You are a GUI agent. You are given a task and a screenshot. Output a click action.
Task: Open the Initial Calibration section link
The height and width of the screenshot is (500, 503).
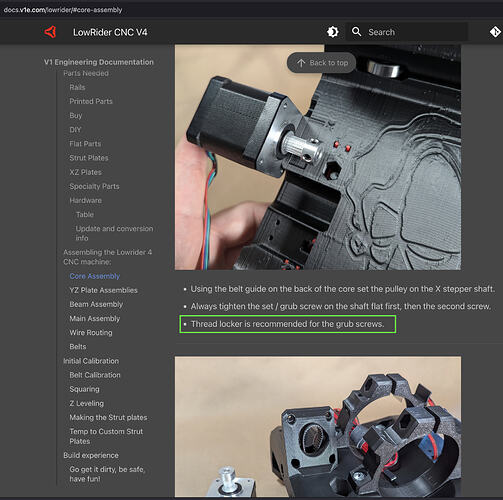click(x=91, y=361)
